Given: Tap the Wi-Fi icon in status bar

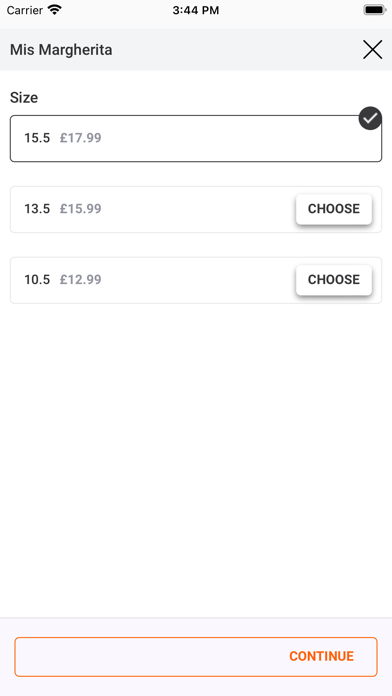Looking at the screenshot, I should (55, 10).
